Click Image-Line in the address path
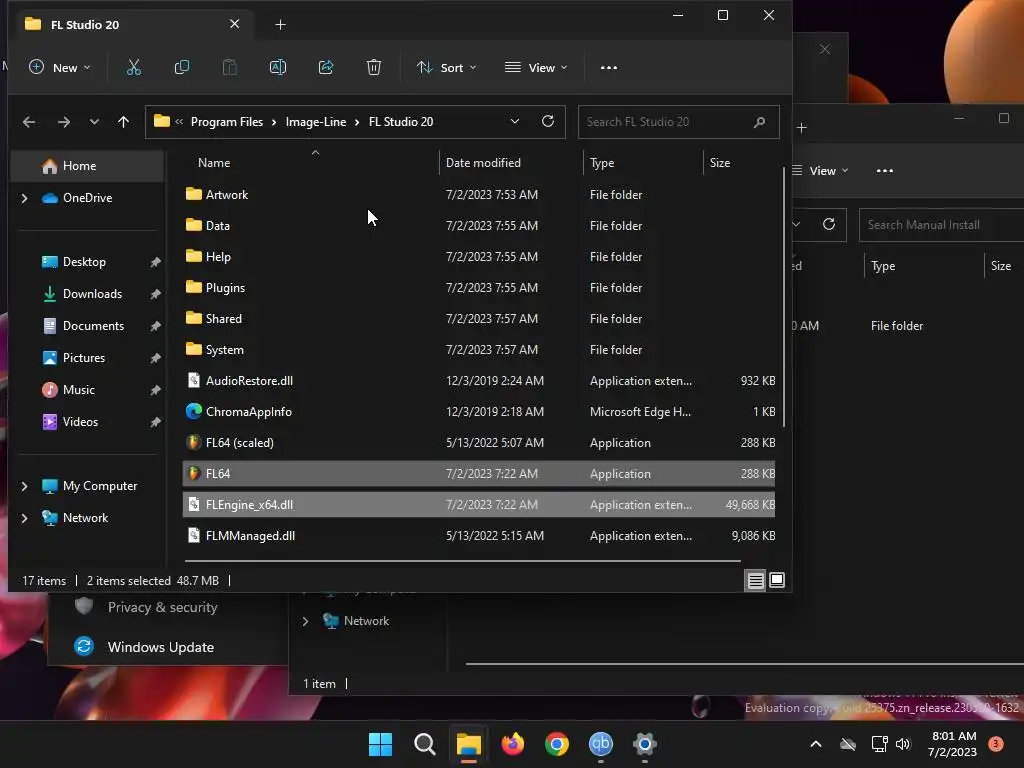1024x768 pixels. click(x=315, y=122)
